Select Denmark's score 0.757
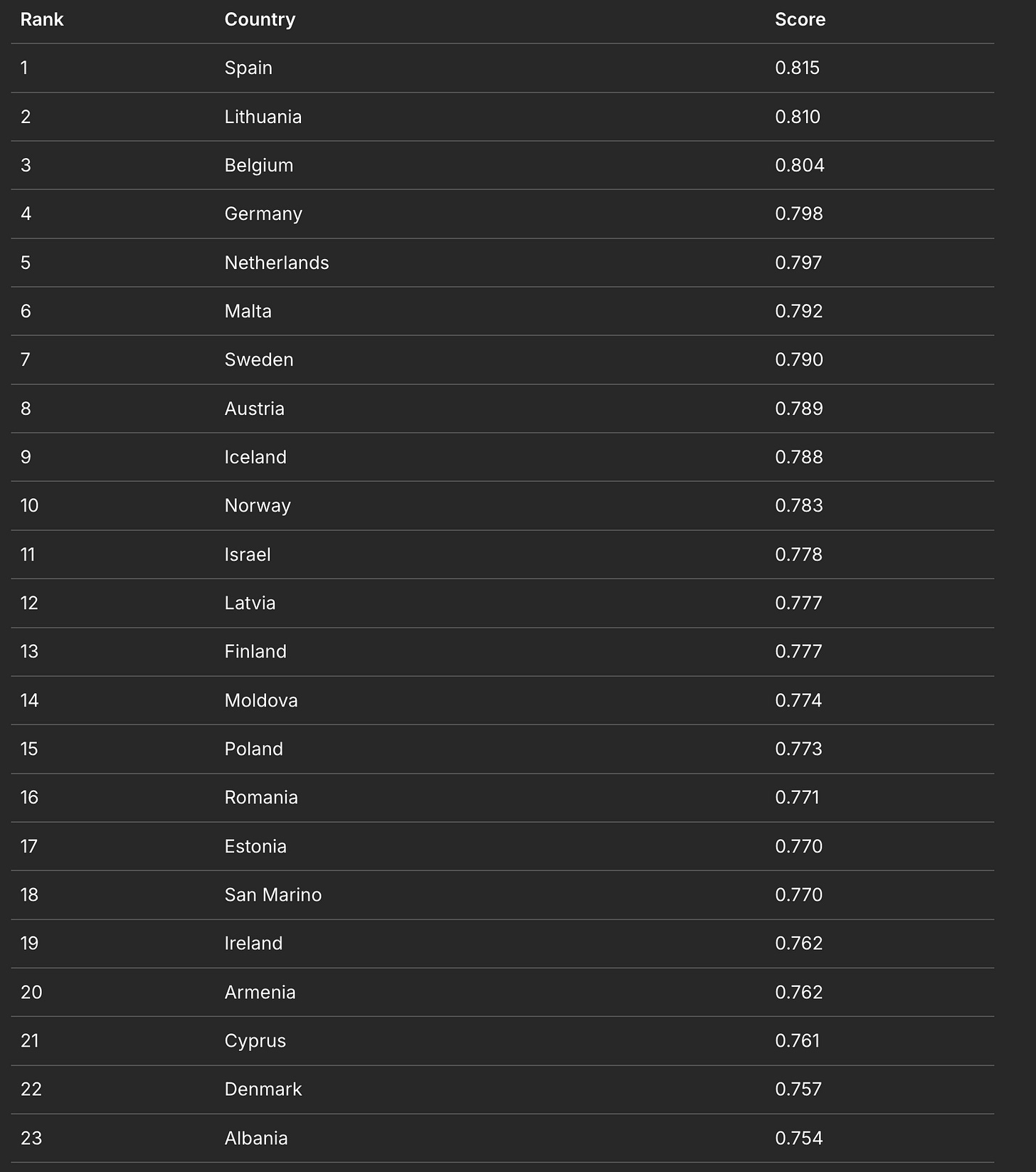Screen dimensions: 1036x1172 [x=798, y=1089]
